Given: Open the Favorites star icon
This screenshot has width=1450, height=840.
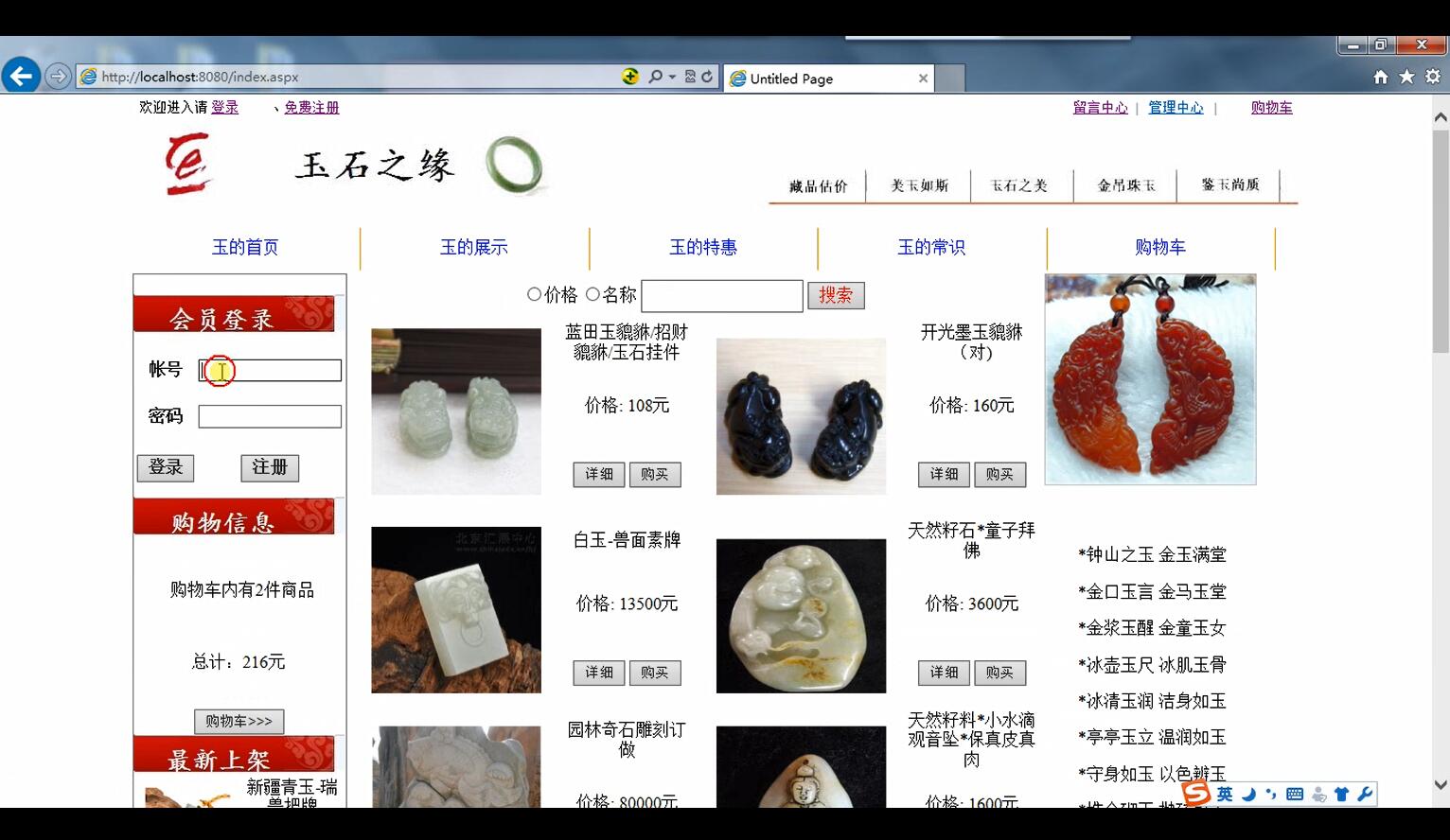Looking at the screenshot, I should pos(1406,77).
